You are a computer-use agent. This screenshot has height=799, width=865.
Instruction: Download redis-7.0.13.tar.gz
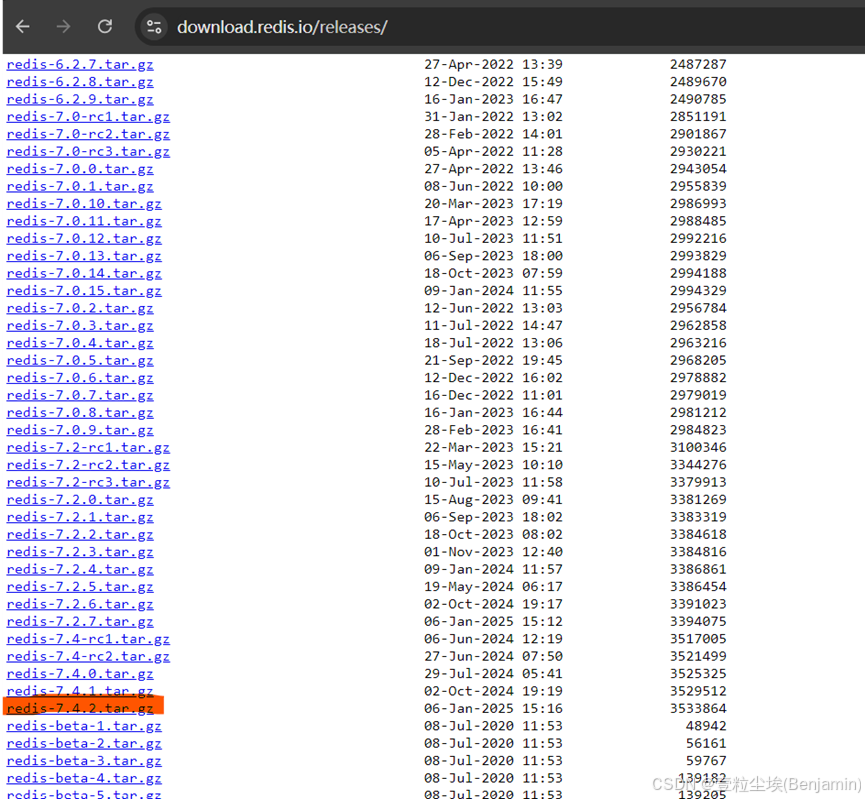[x=84, y=256]
